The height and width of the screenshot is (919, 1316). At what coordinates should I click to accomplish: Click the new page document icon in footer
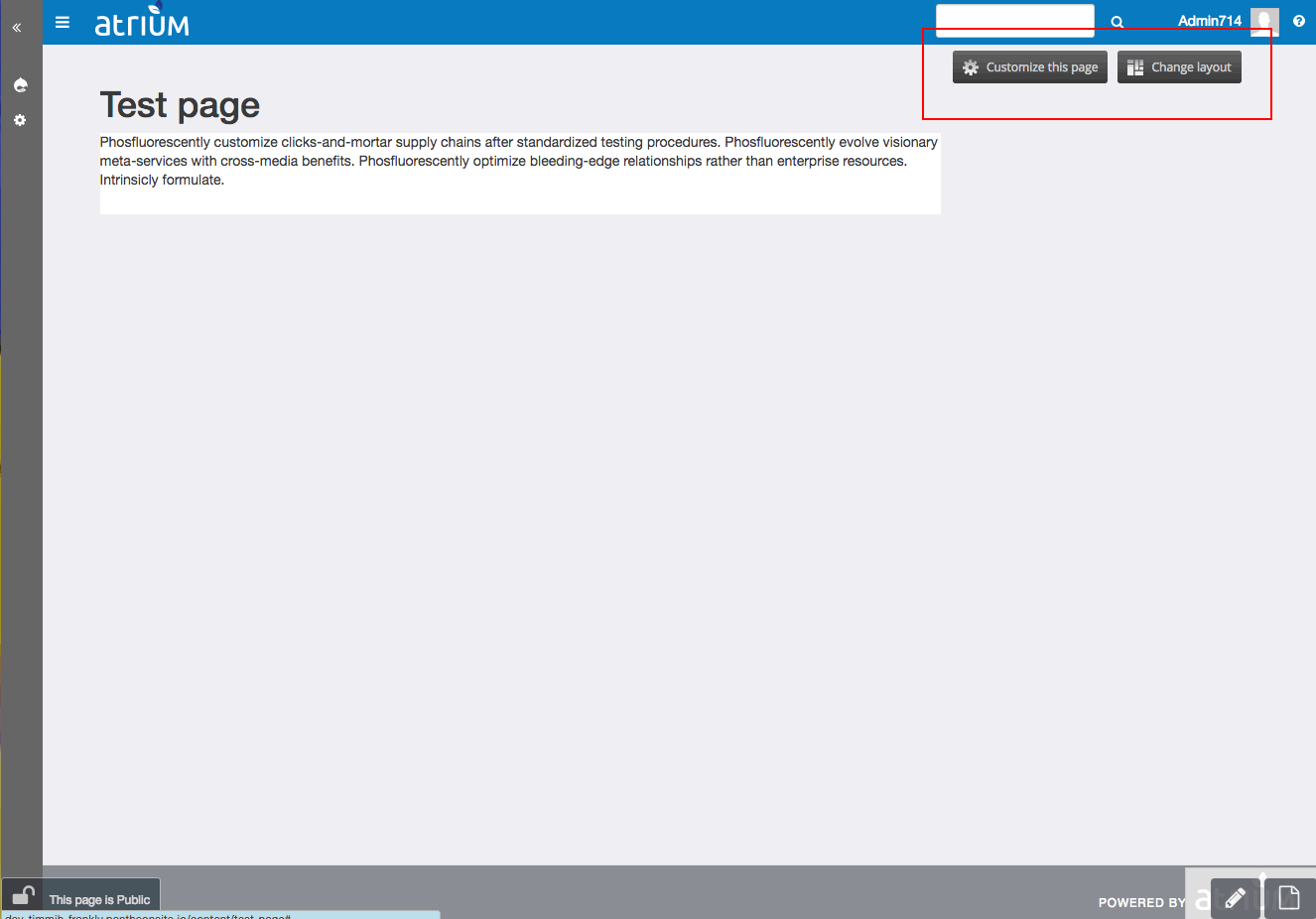[x=1288, y=897]
